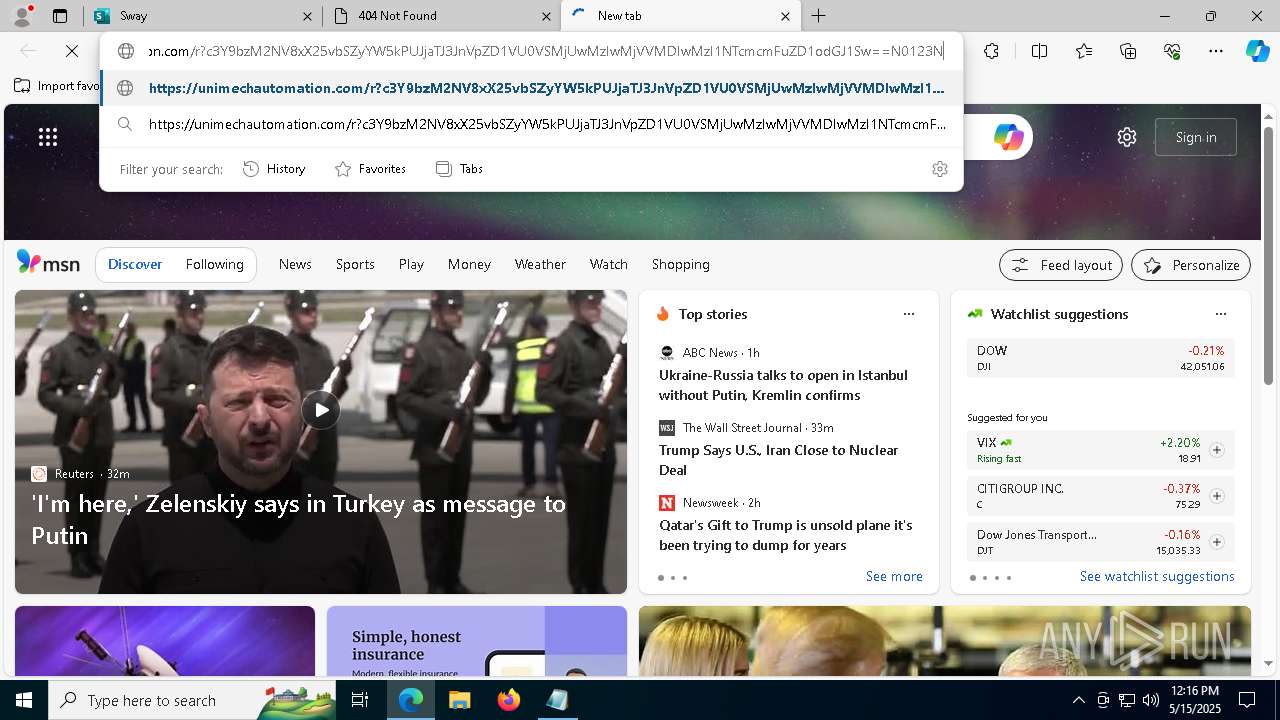1280x720 pixels.
Task: Click the Copilot icon in the page search box
Action: 1008,137
